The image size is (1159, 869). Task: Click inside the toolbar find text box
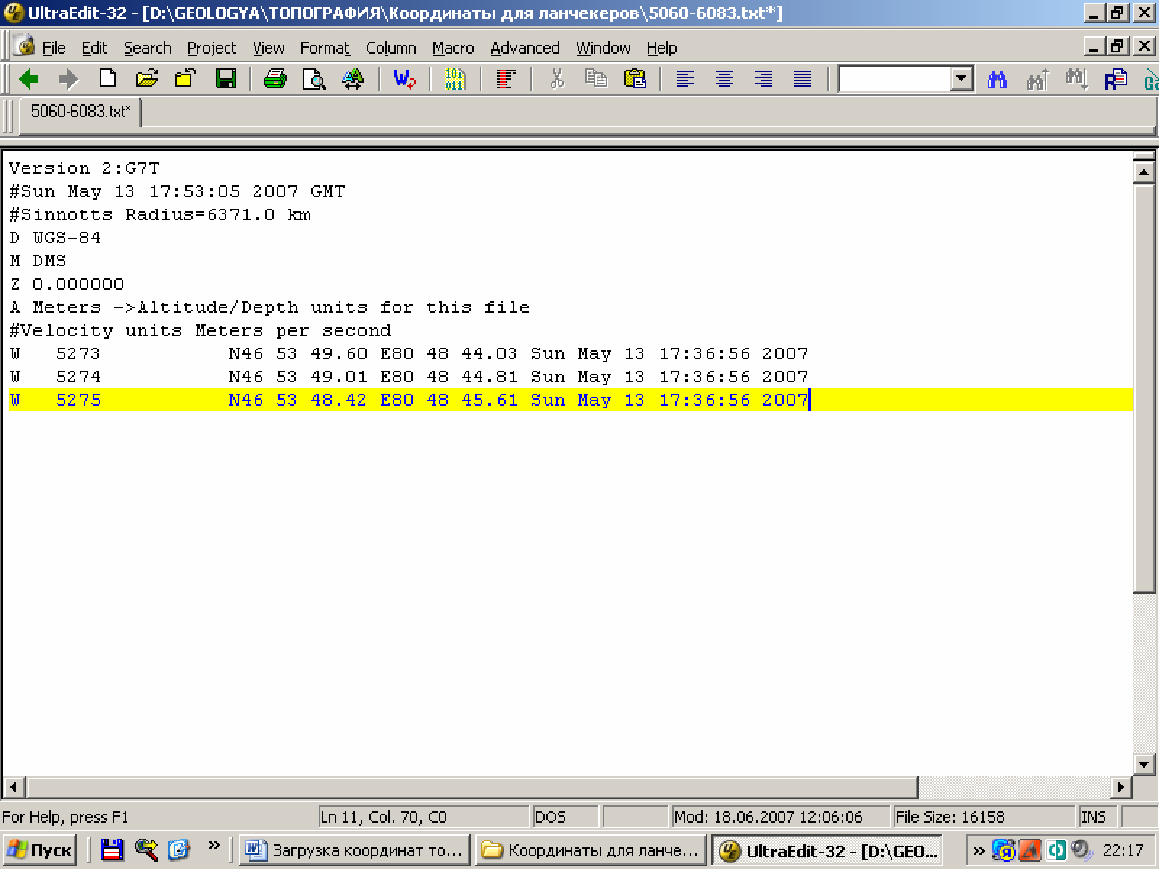coord(894,78)
